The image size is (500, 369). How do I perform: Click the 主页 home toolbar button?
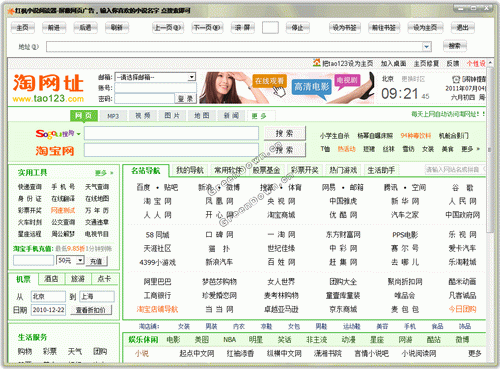pyautogui.click(x=23, y=28)
